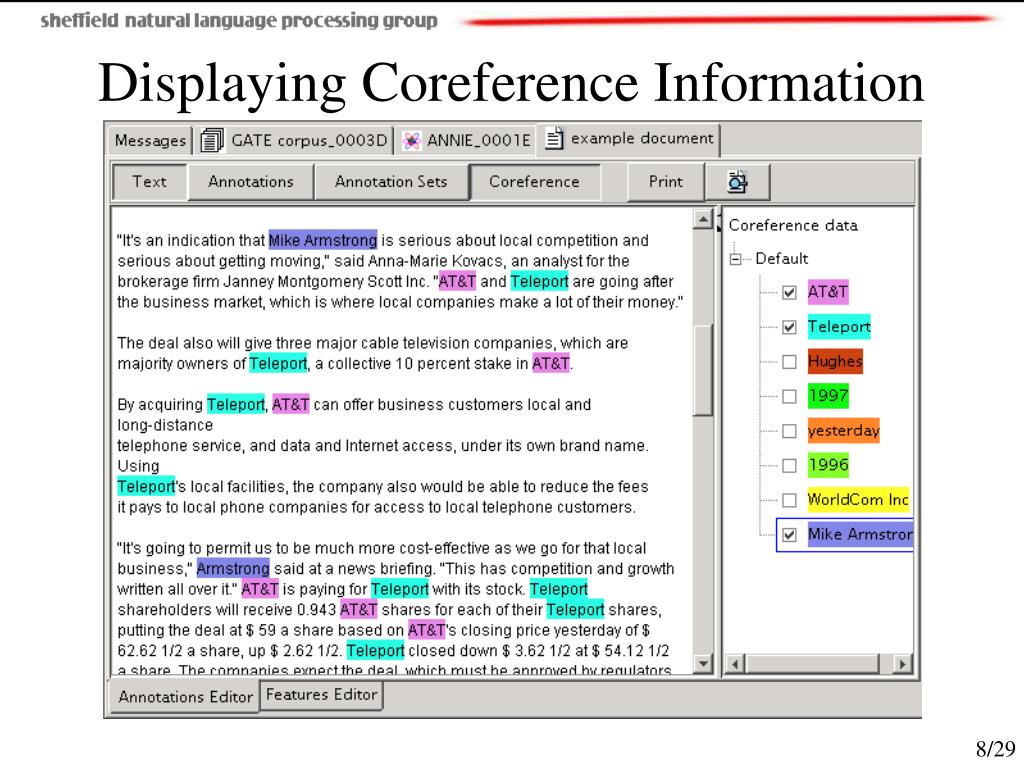Click the icon button right of Print
1024x768 pixels.
coord(737,182)
